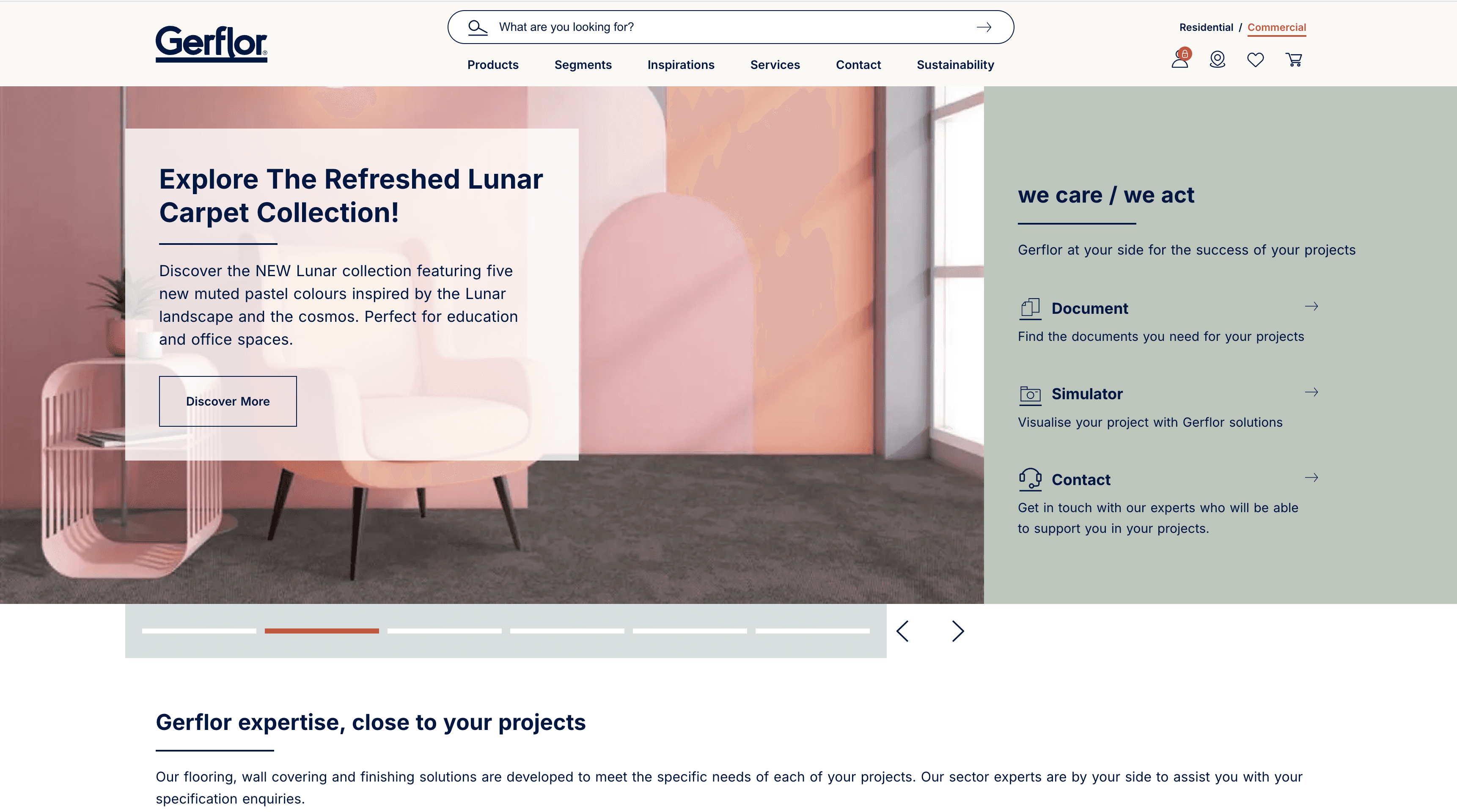Open the Services menu

pyautogui.click(x=775, y=65)
